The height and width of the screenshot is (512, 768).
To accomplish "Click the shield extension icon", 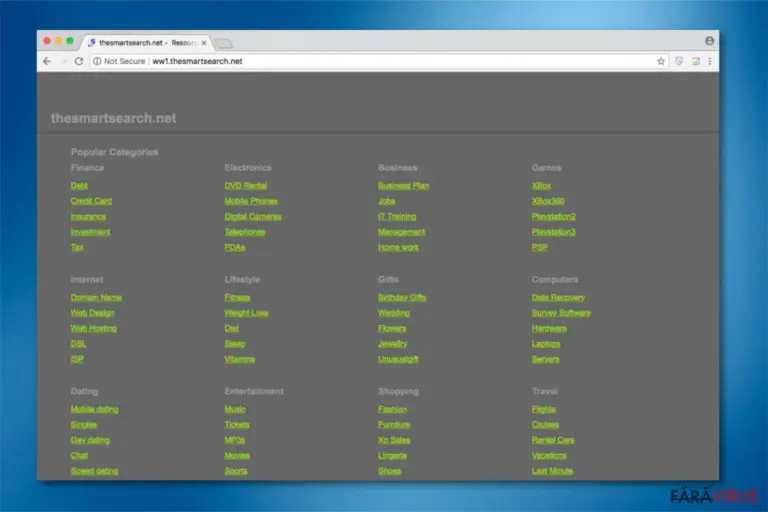I will (x=679, y=61).
